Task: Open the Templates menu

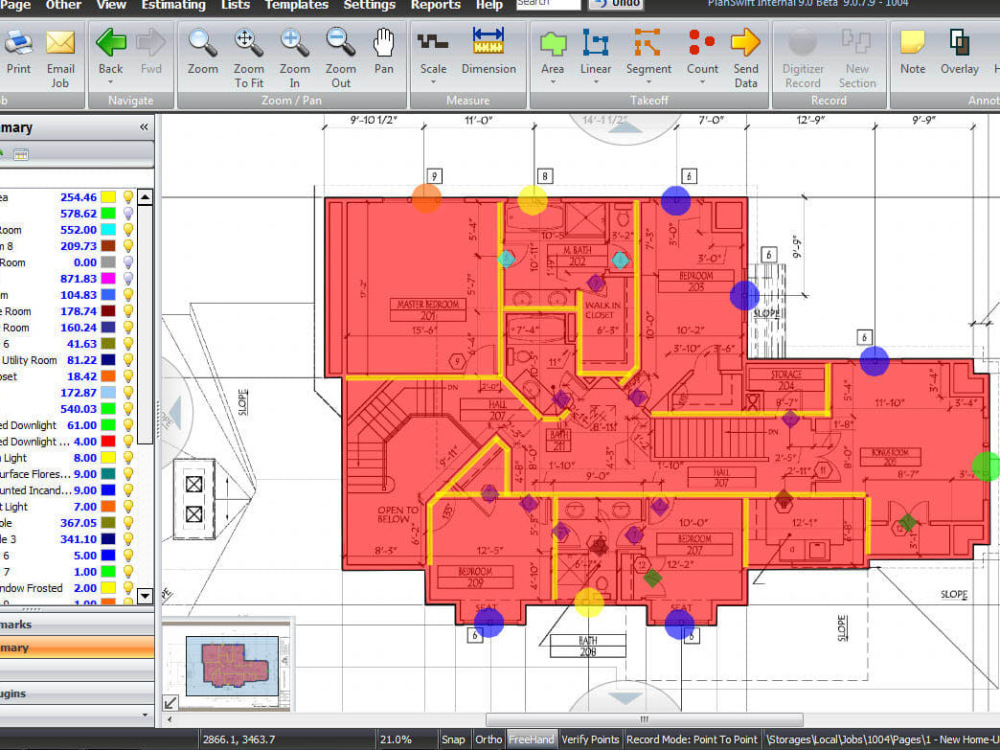Action: [297, 4]
